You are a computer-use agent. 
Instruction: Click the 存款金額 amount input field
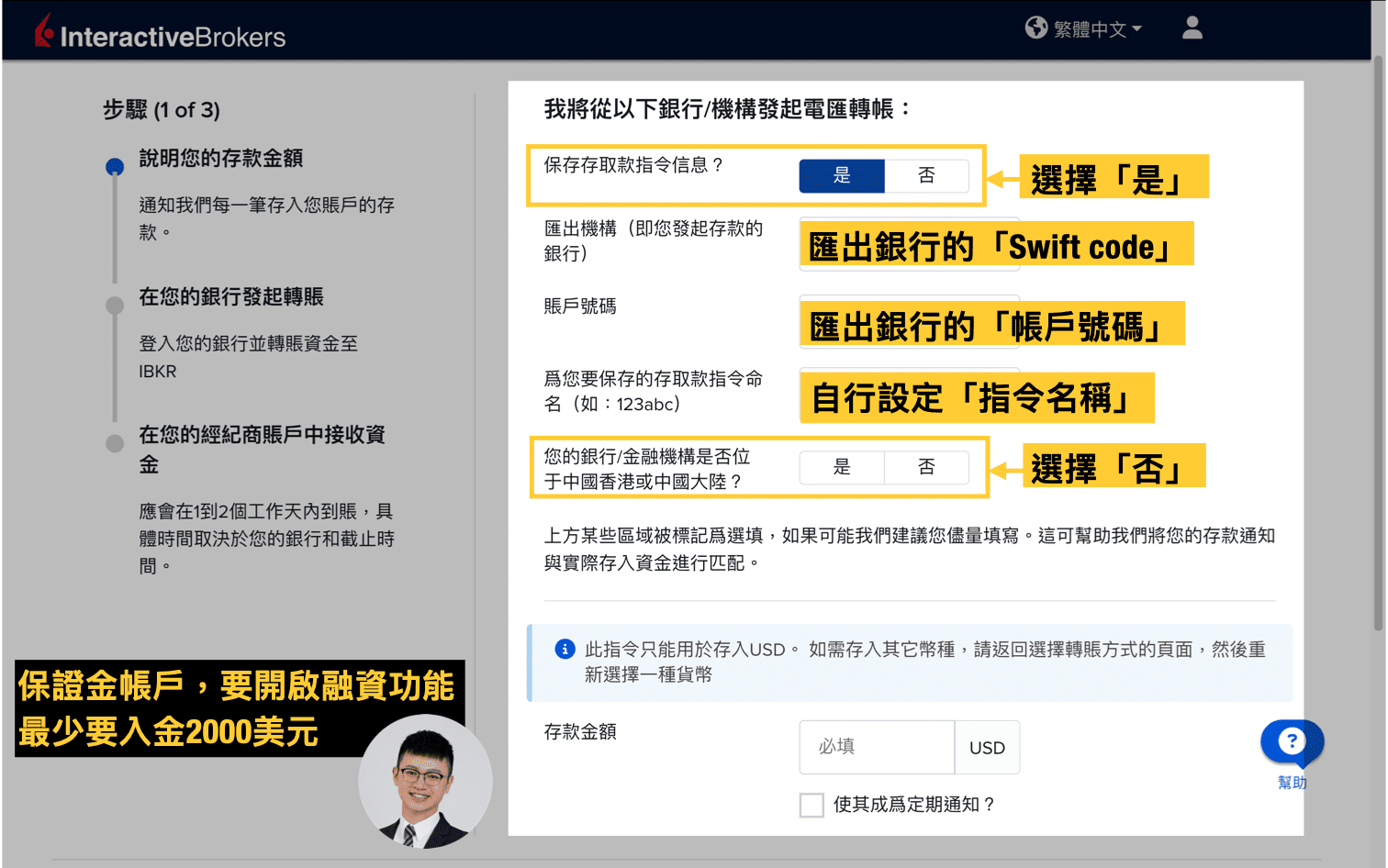(877, 747)
